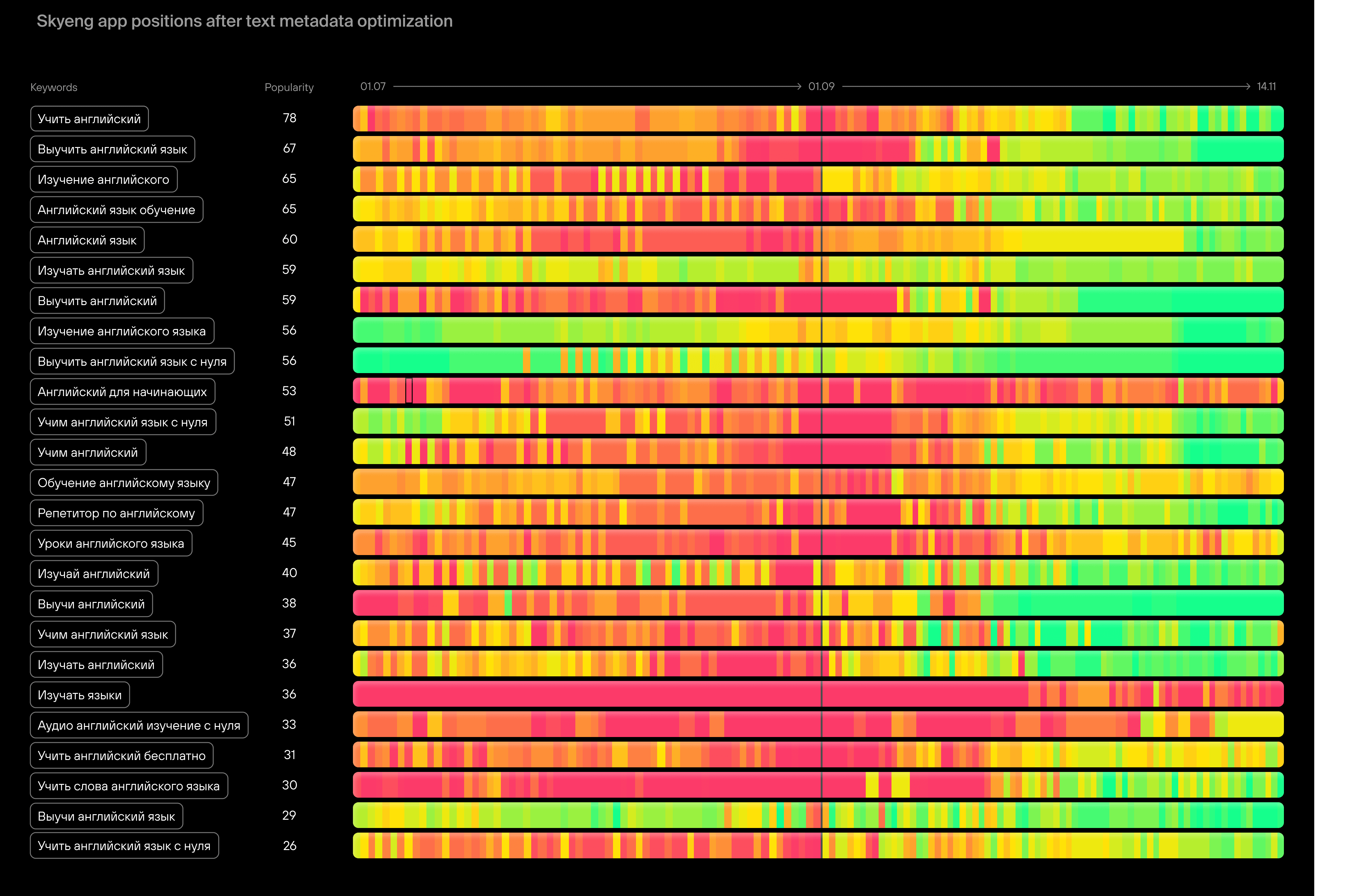Click the chart title text
The width and height of the screenshot is (1351, 896).
244,21
